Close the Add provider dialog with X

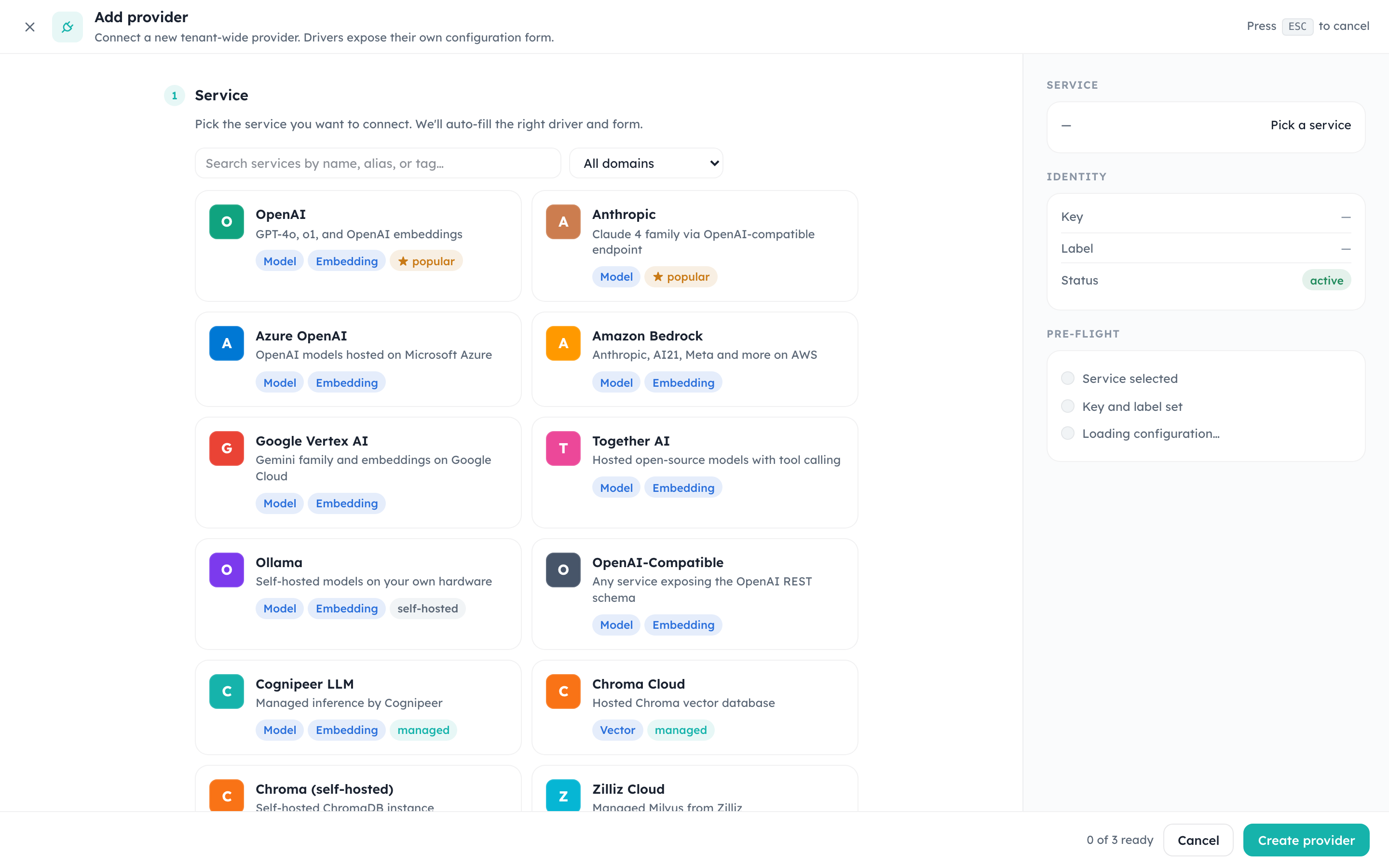30,27
